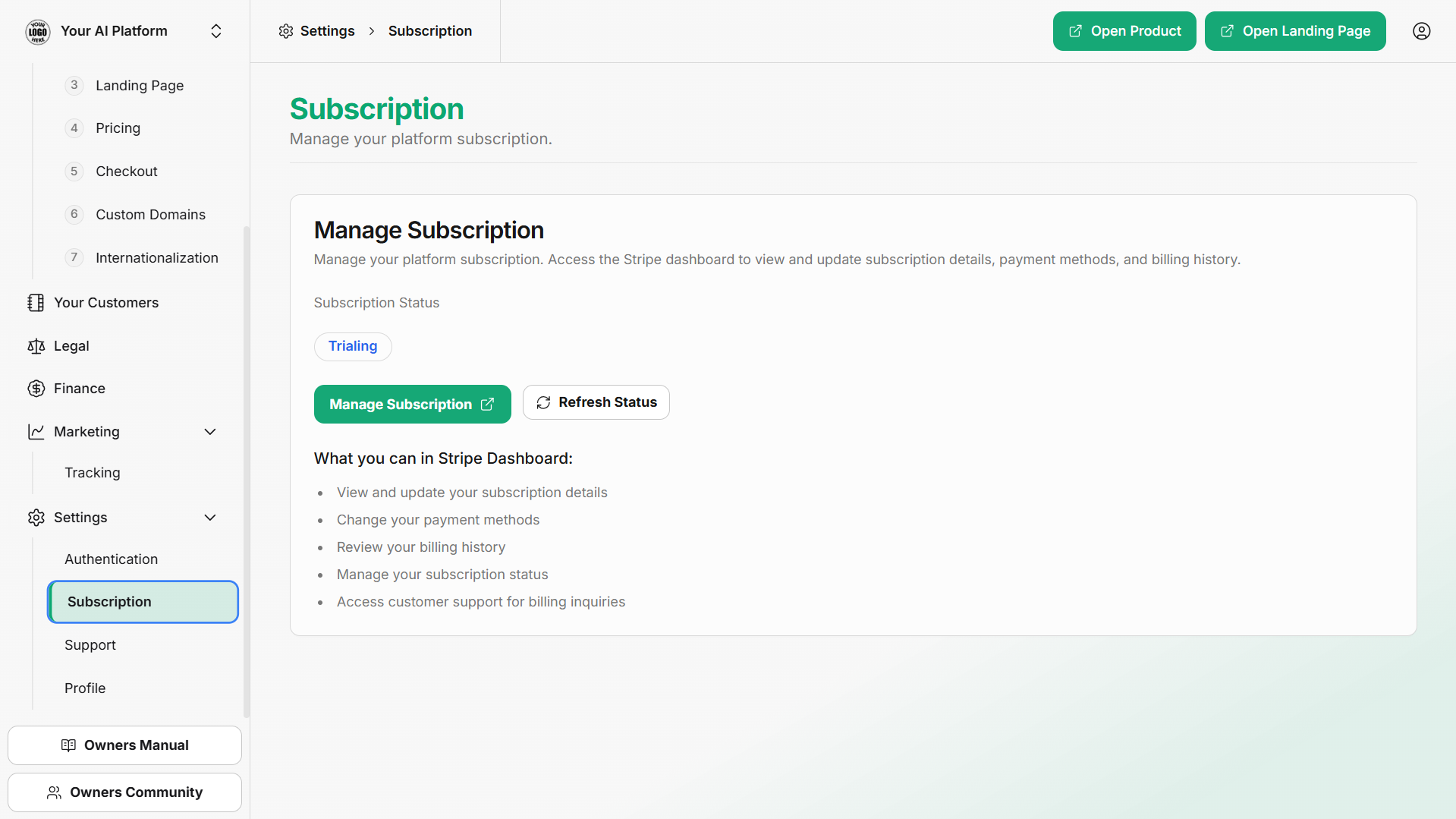Open the user account icon

(x=1422, y=31)
